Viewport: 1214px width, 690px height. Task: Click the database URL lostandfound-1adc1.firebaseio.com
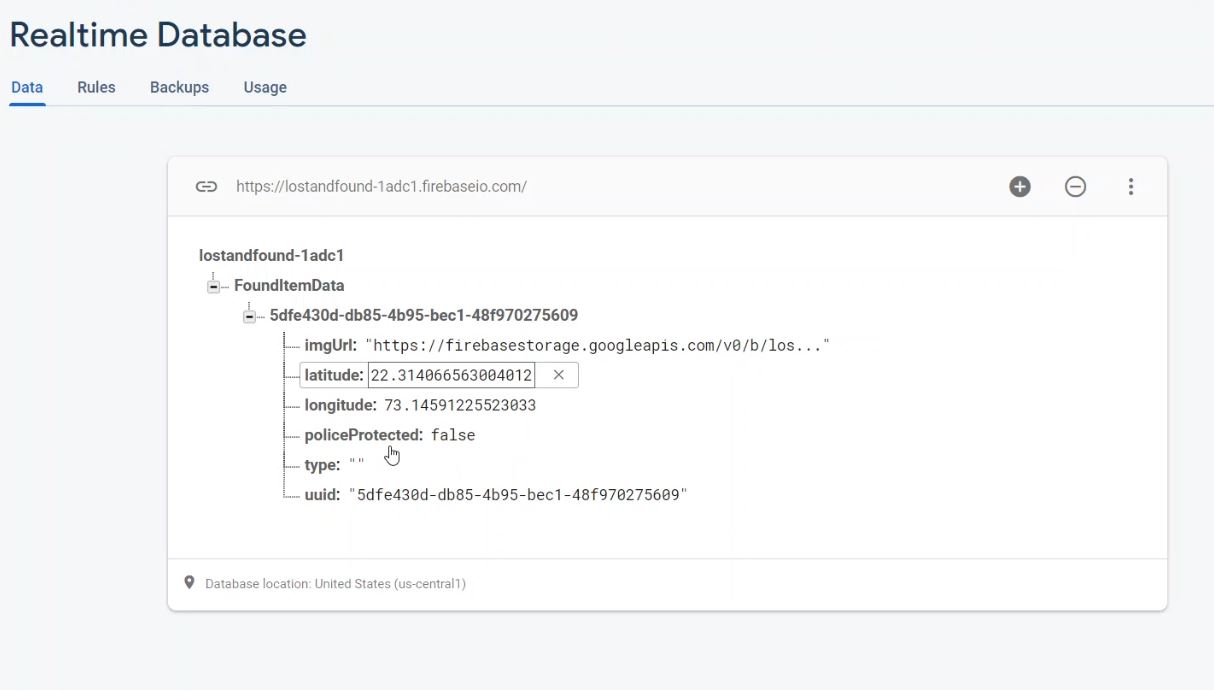coord(381,186)
